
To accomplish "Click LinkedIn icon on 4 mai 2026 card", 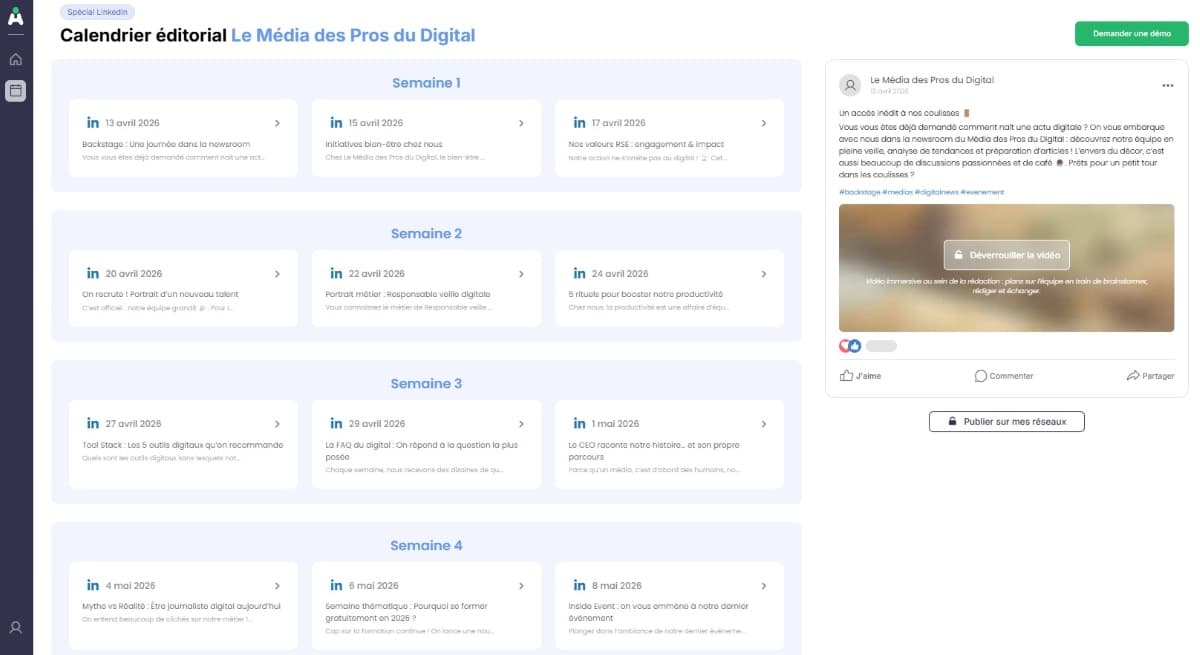I will [93, 585].
